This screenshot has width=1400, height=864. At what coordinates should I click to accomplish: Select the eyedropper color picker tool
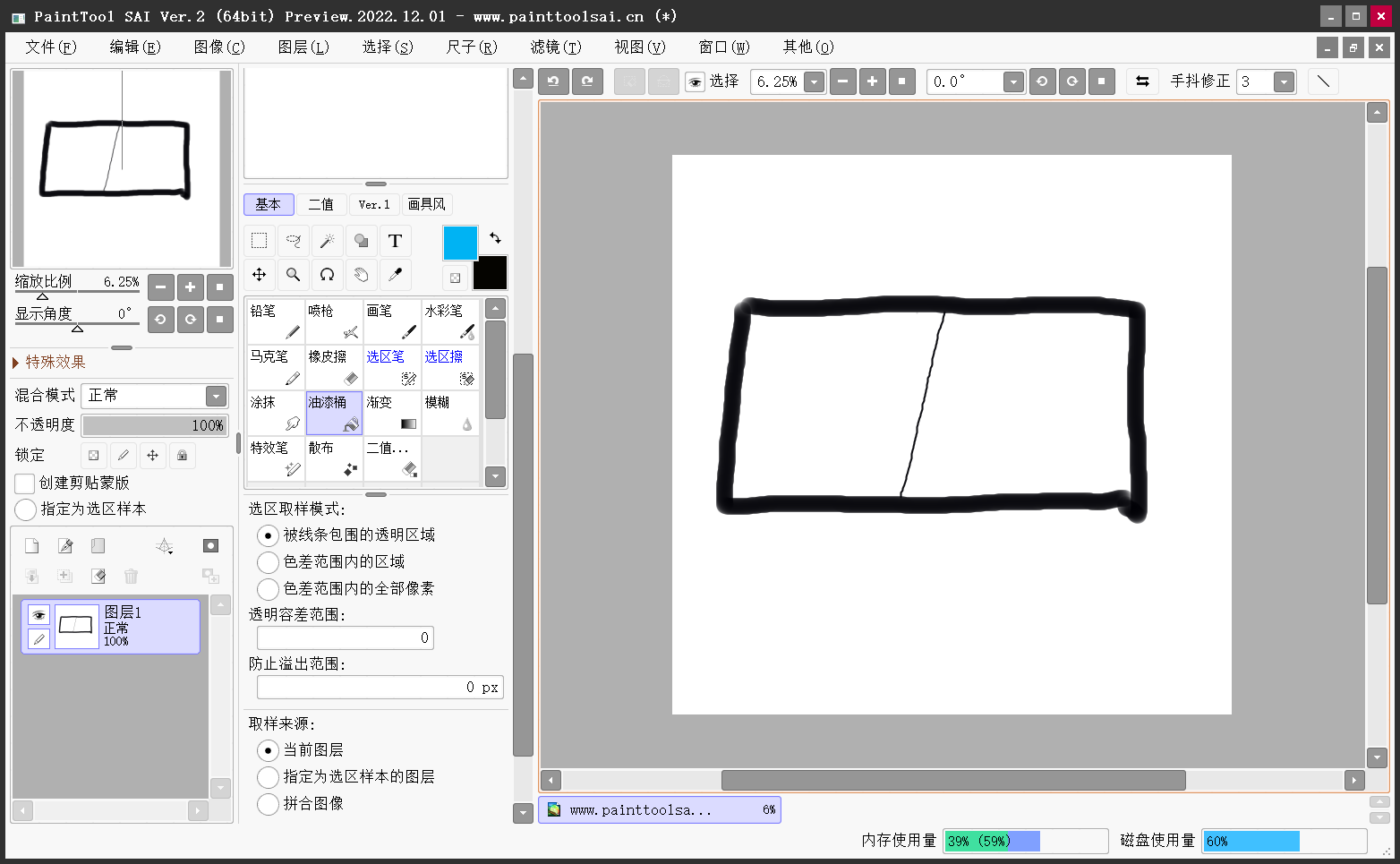[x=396, y=275]
